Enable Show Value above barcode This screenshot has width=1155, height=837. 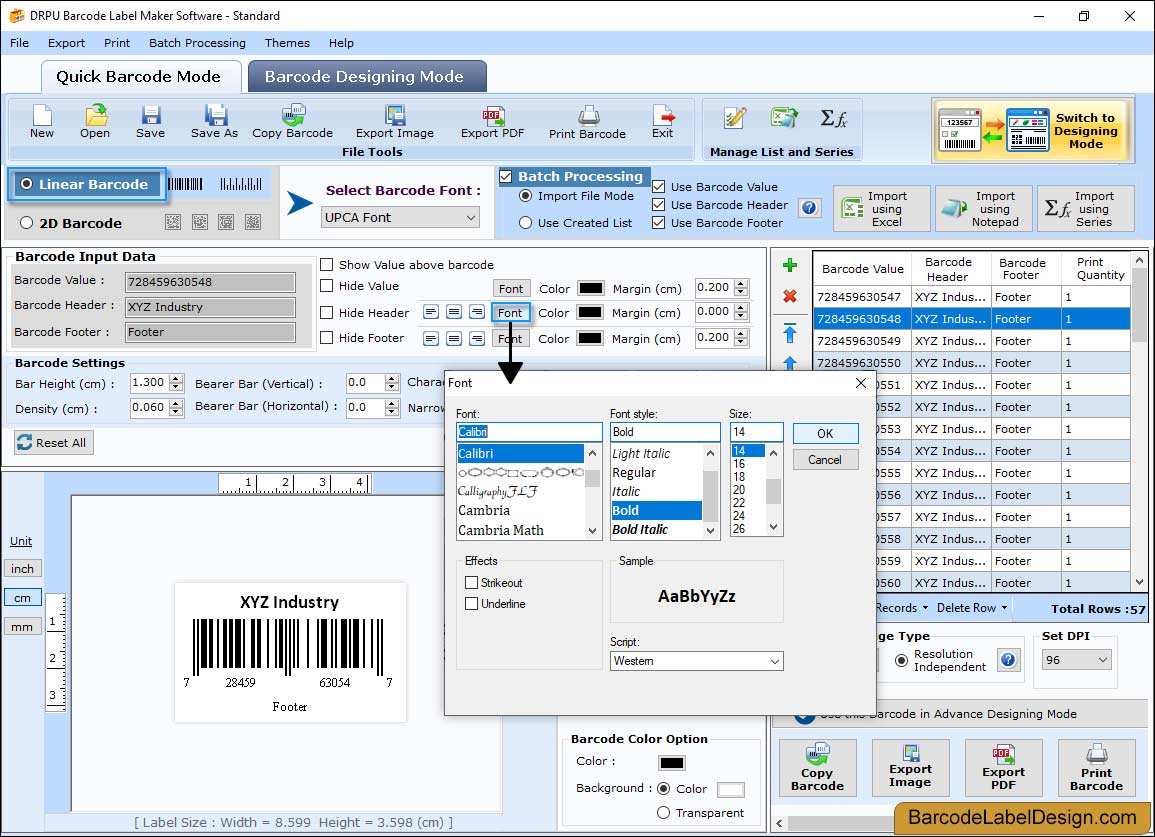coord(326,265)
